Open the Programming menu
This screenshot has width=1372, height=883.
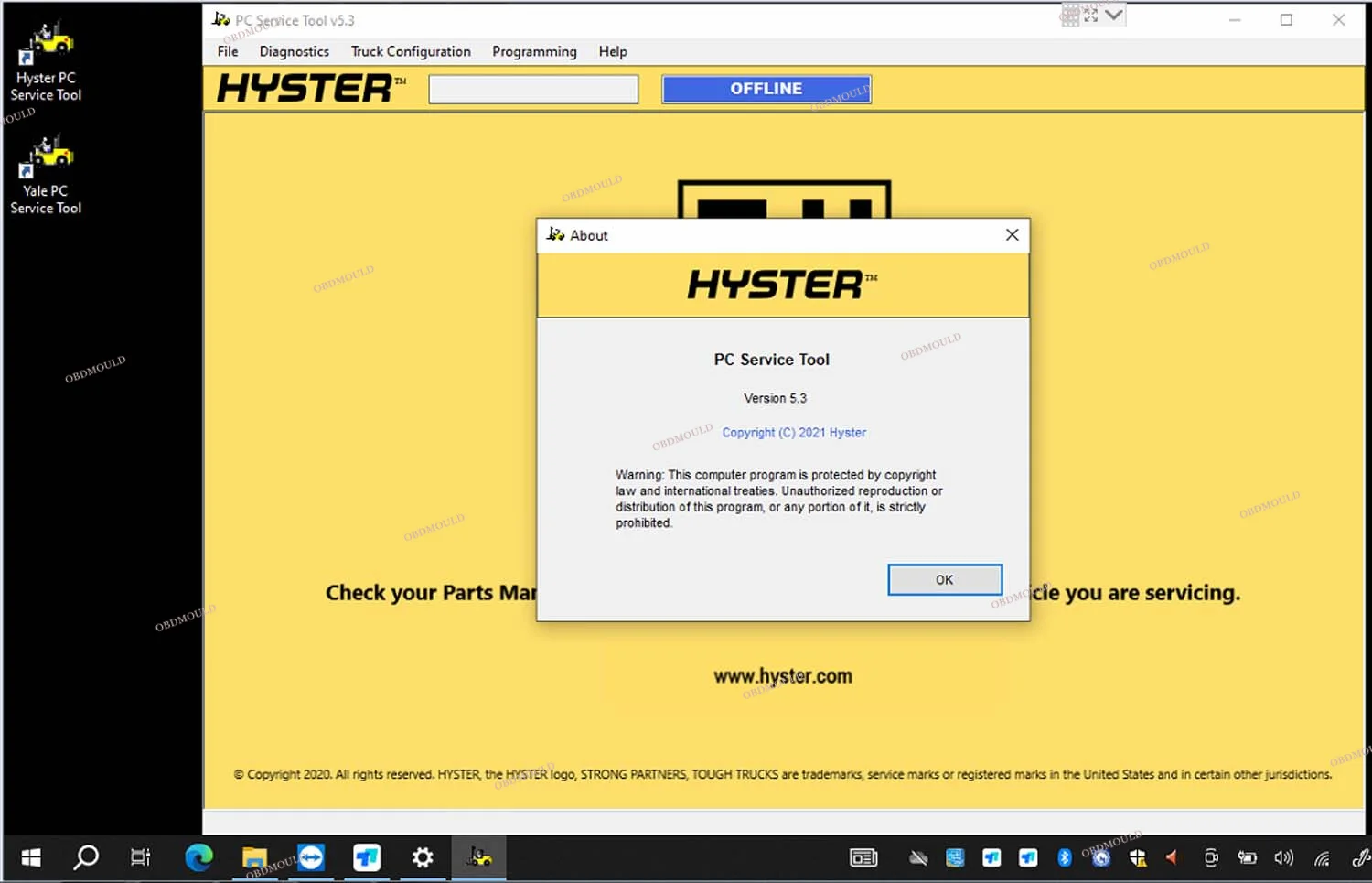tap(534, 52)
